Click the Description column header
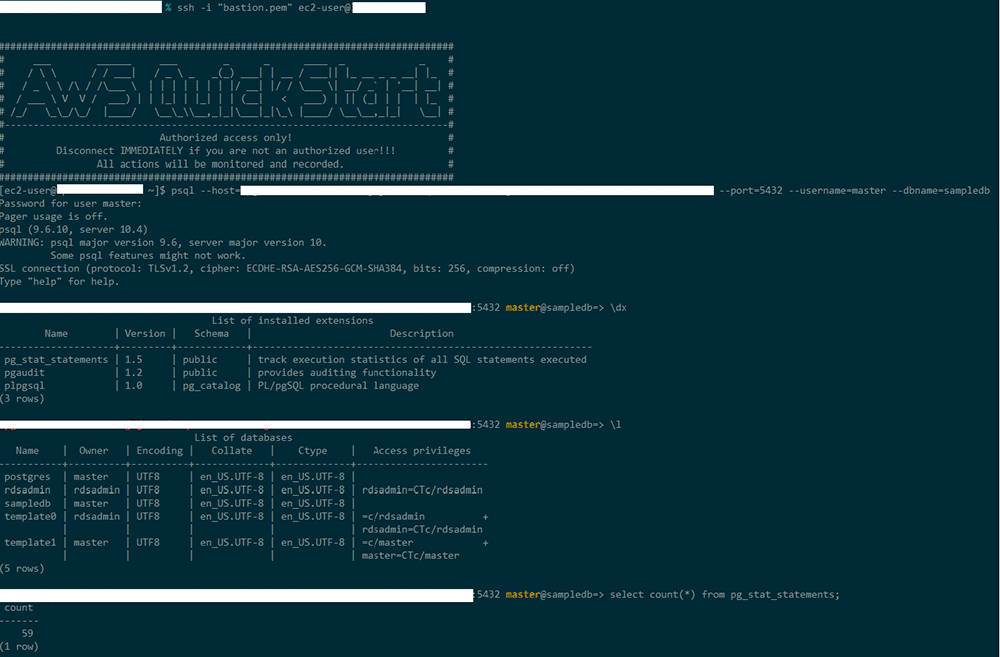The image size is (1000, 657). pos(422,334)
